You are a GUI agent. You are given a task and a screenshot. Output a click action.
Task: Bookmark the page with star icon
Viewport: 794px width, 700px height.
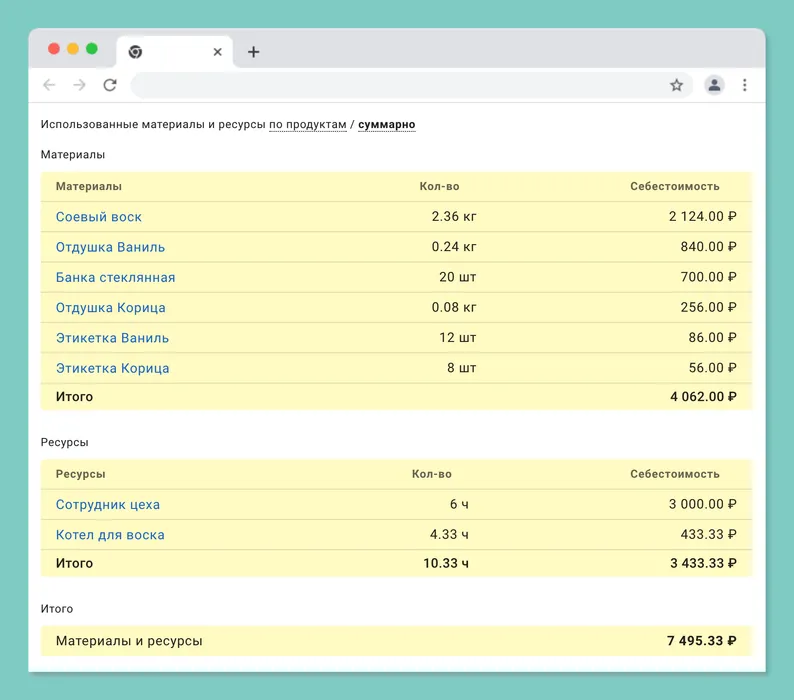coord(676,85)
